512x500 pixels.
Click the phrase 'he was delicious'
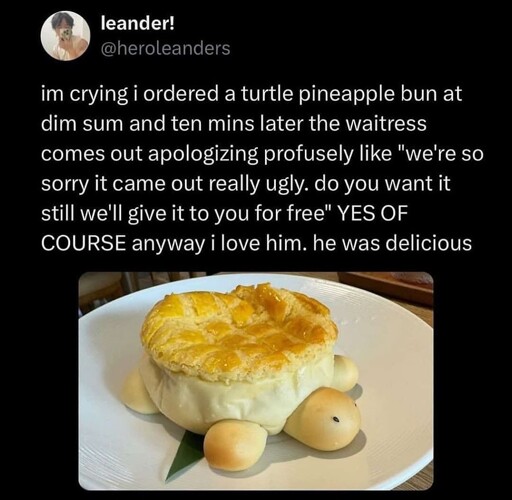392,243
